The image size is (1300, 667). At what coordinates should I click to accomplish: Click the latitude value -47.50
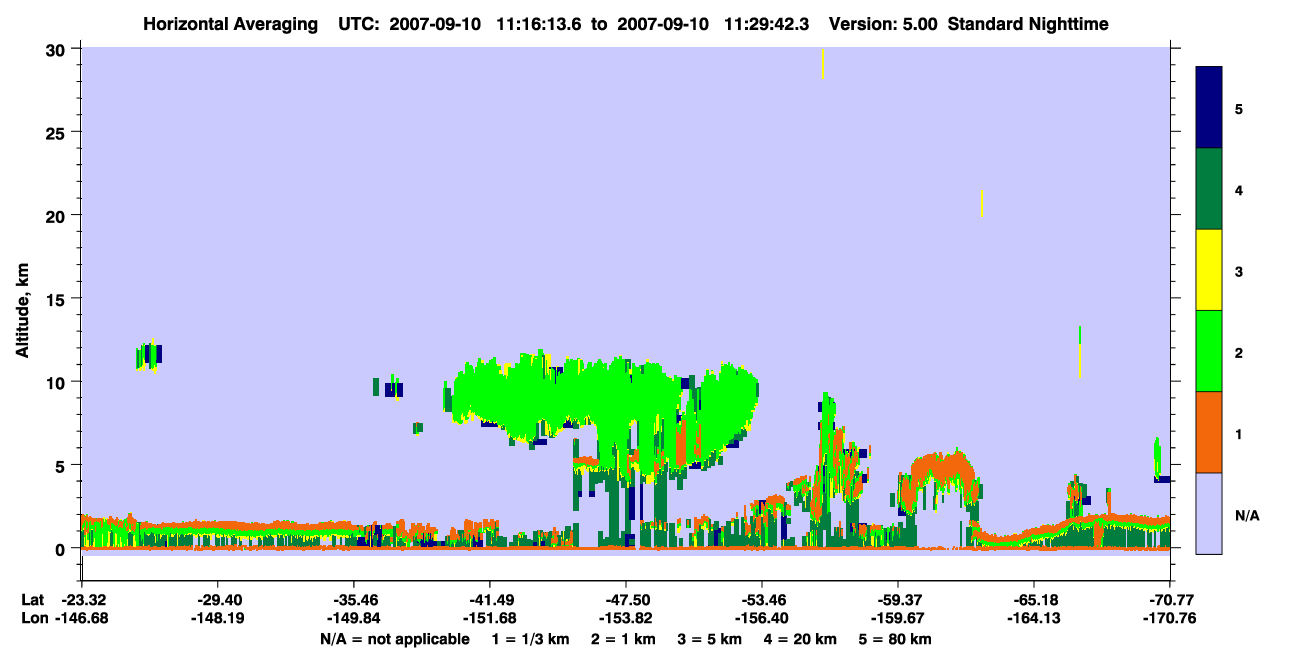626,600
